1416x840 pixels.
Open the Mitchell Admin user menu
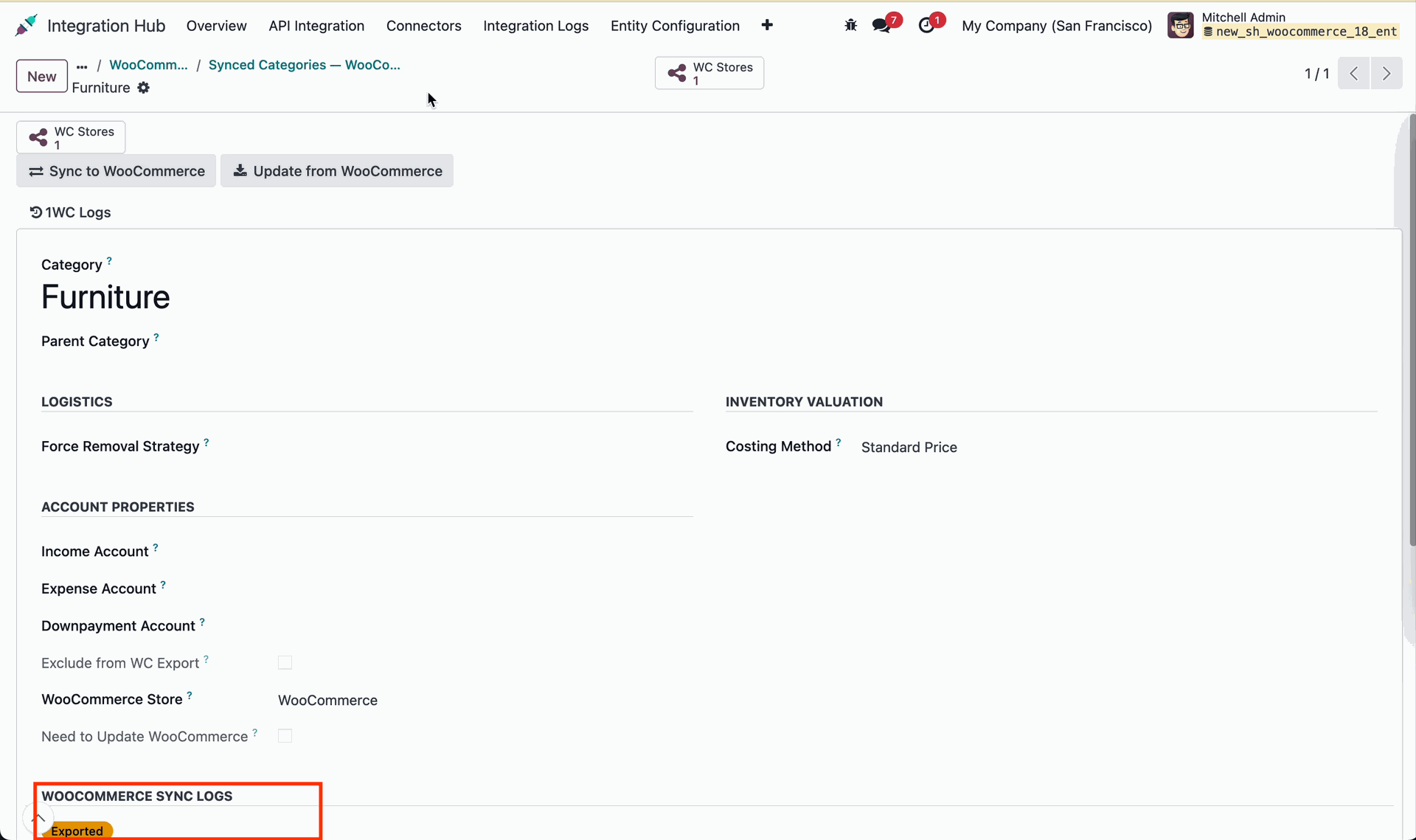coord(1283,25)
